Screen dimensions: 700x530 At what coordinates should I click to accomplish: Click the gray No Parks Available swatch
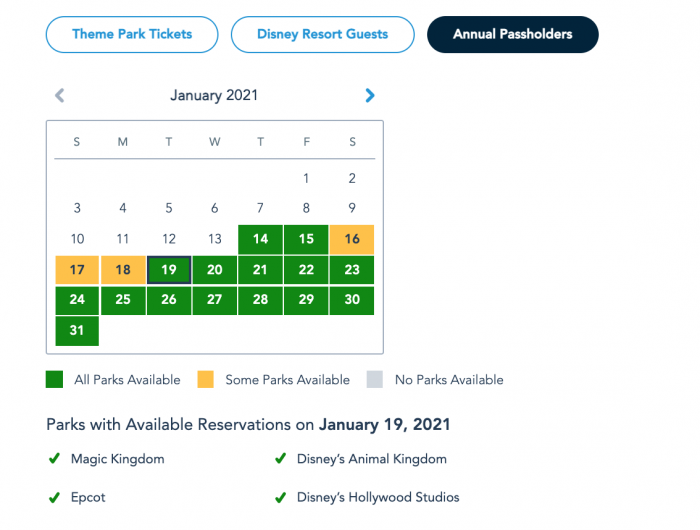[x=376, y=380]
